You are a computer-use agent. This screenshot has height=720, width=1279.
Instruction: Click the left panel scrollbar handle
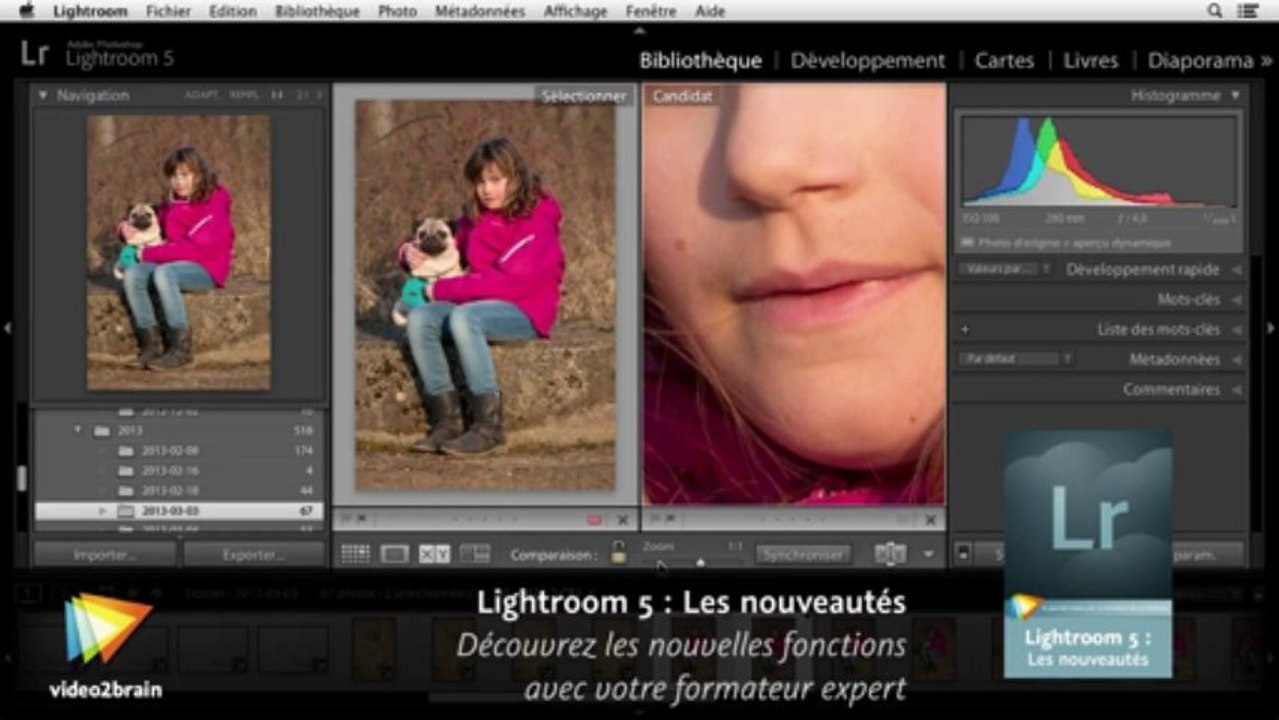click(x=21, y=478)
